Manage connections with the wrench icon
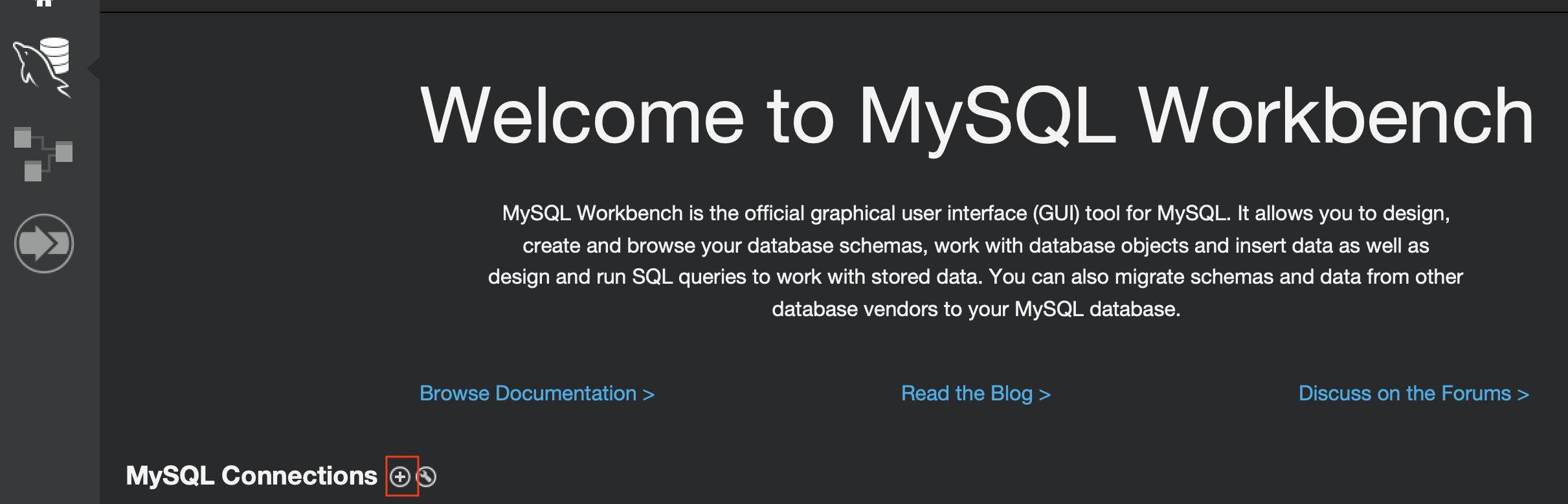This screenshot has height=504, width=1568. pyautogui.click(x=427, y=477)
